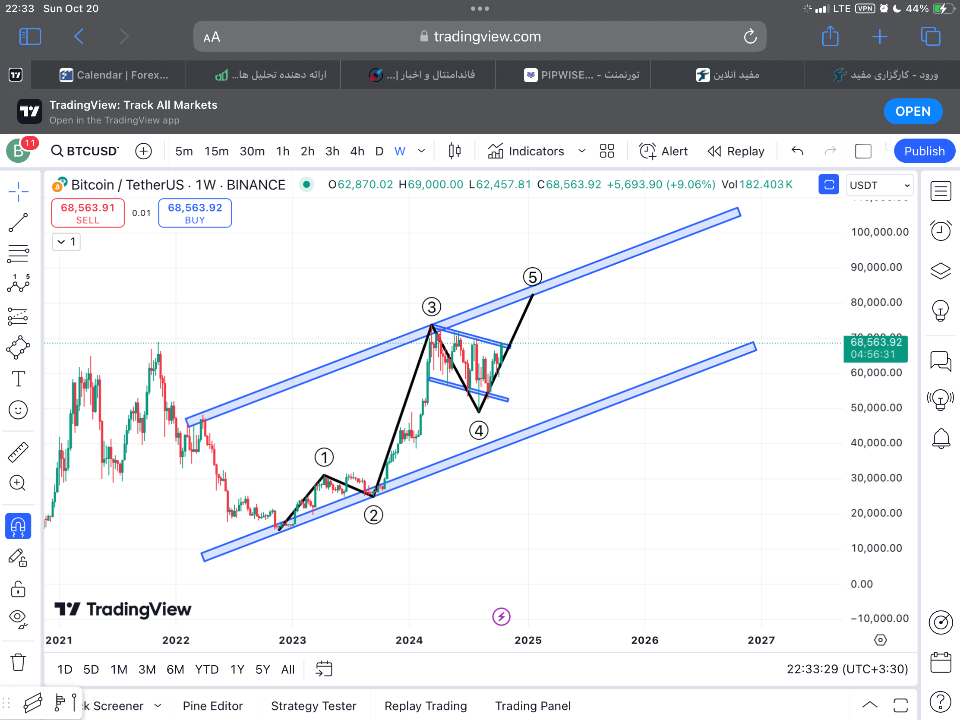Screen dimensions: 960x720
Task: Select the trend line drawing tool
Action: 18,223
